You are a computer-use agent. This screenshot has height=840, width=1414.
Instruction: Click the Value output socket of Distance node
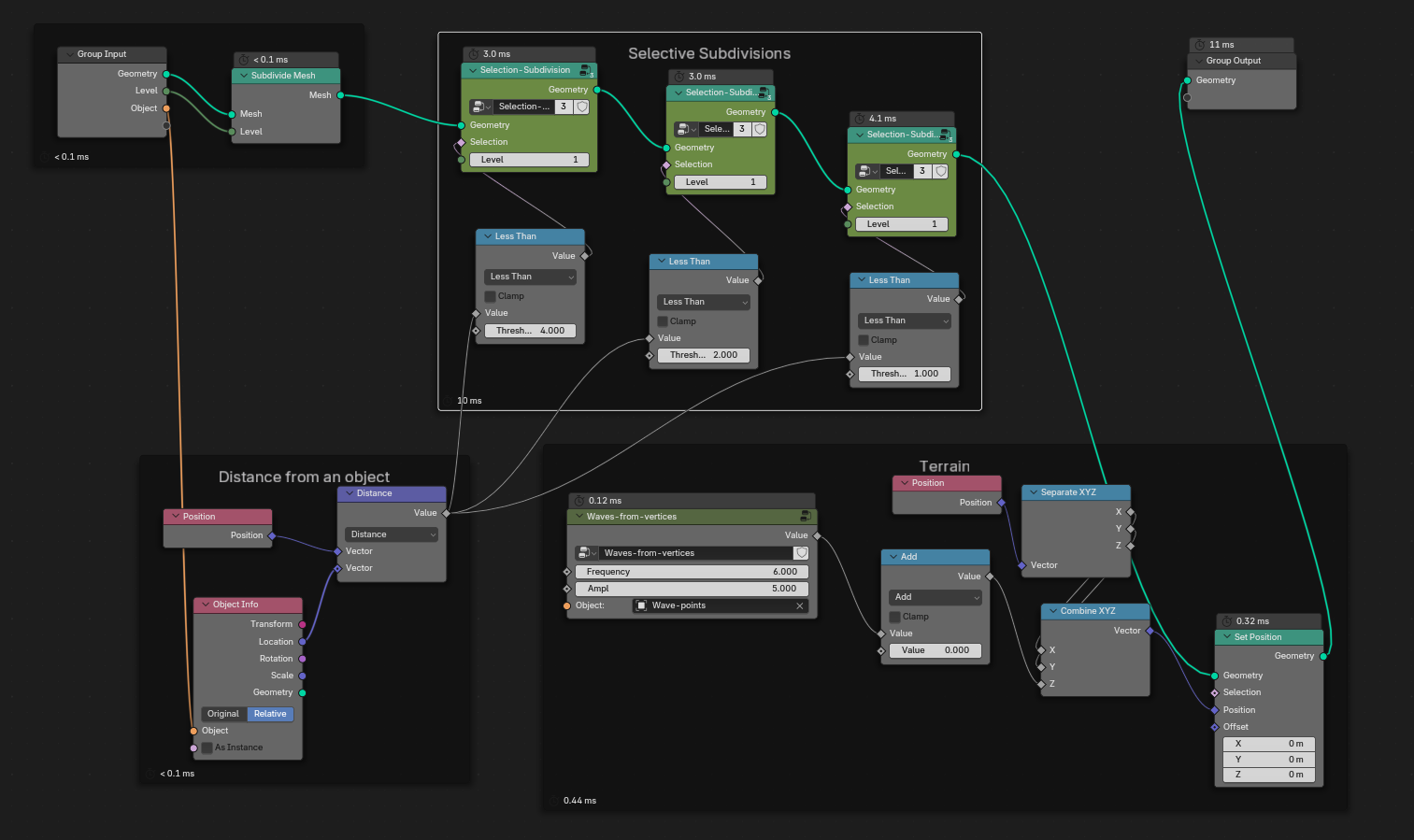pyautogui.click(x=446, y=513)
